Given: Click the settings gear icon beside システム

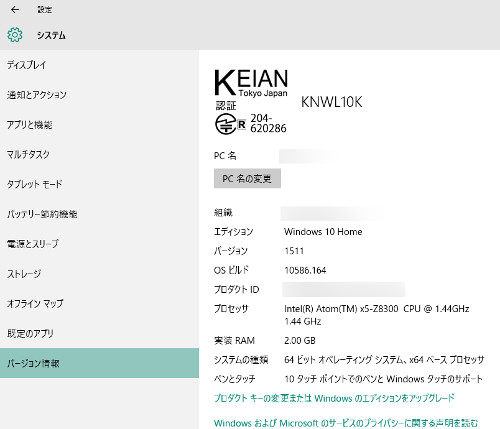Looking at the screenshot, I should click(x=15, y=35).
